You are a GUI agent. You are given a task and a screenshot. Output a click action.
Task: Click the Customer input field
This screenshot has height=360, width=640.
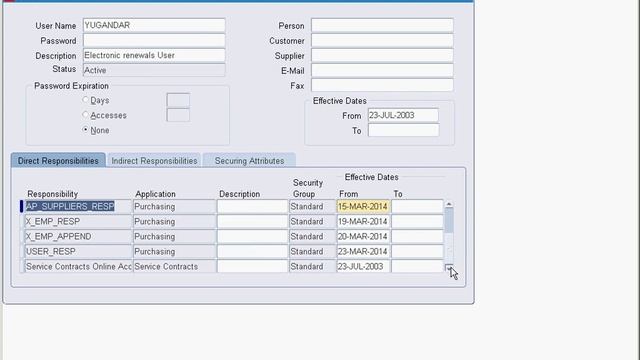coord(382,40)
